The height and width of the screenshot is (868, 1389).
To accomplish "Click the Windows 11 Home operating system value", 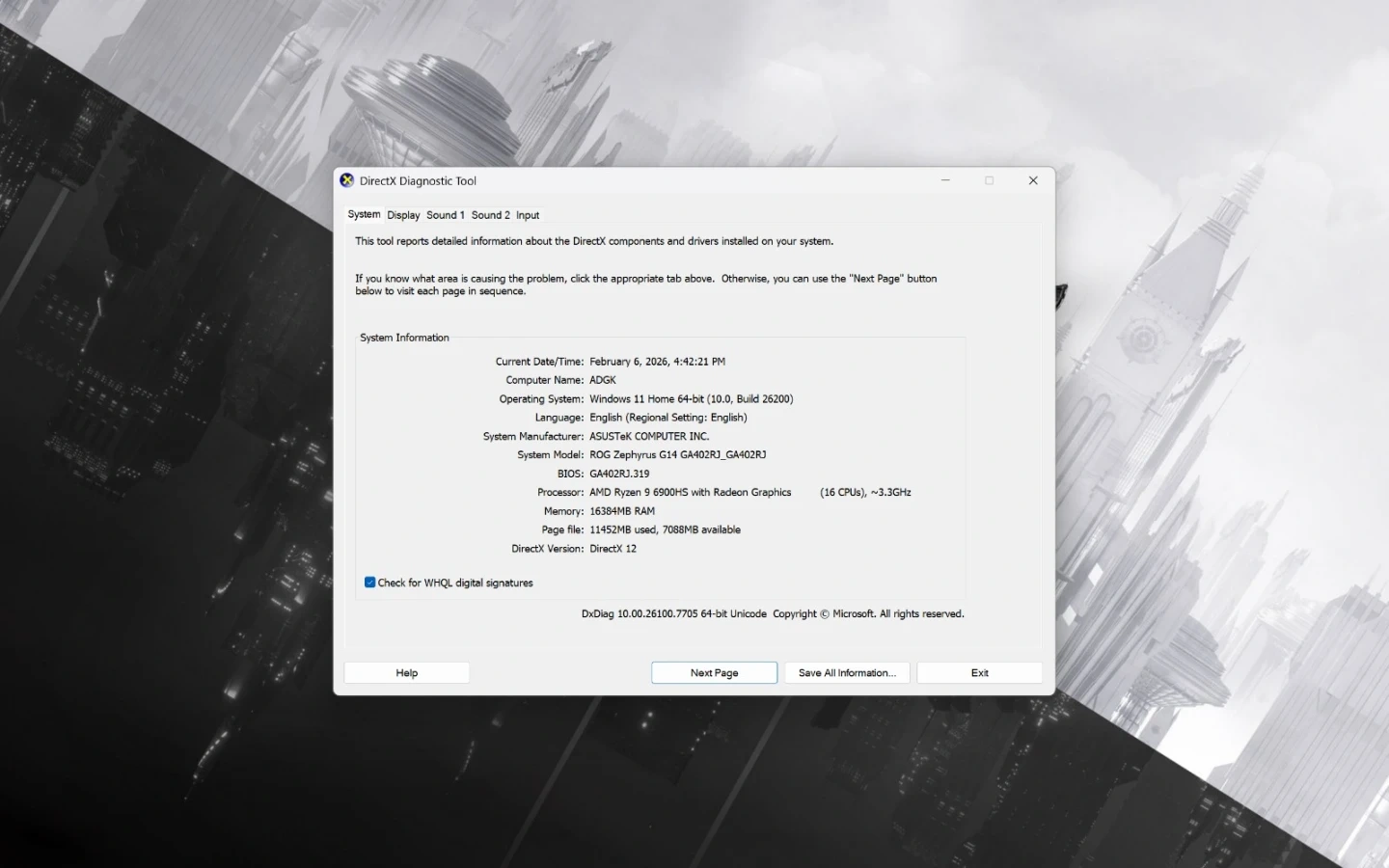I will 691,399.
